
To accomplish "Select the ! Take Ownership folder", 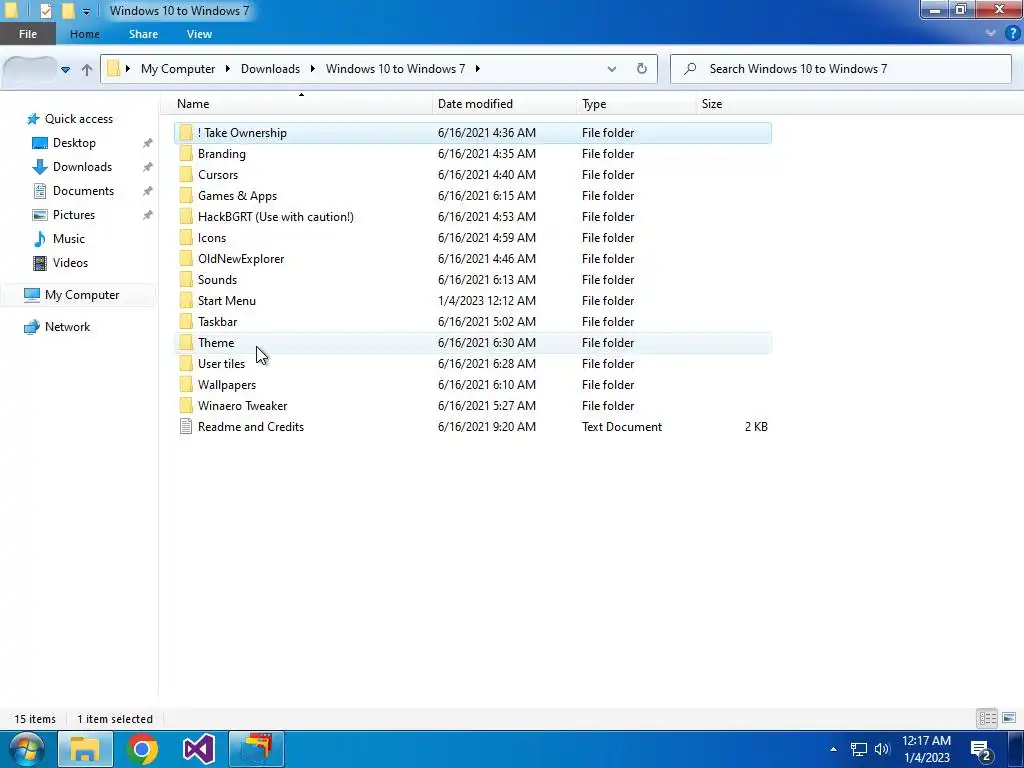I will point(473,133).
